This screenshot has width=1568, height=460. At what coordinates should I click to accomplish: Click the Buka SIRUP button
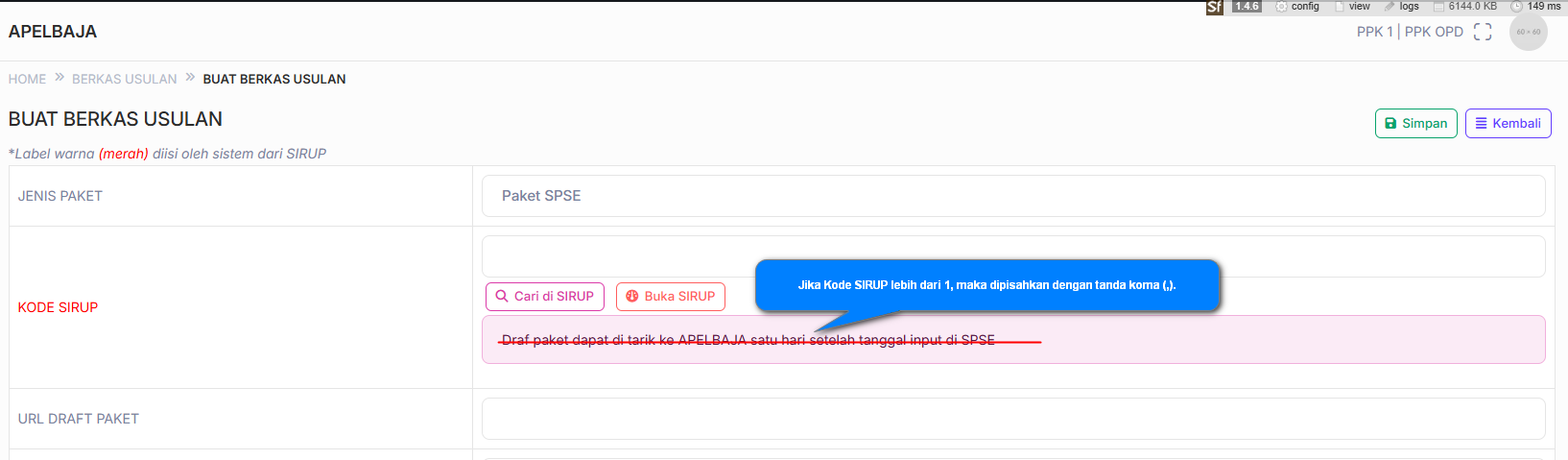point(671,296)
